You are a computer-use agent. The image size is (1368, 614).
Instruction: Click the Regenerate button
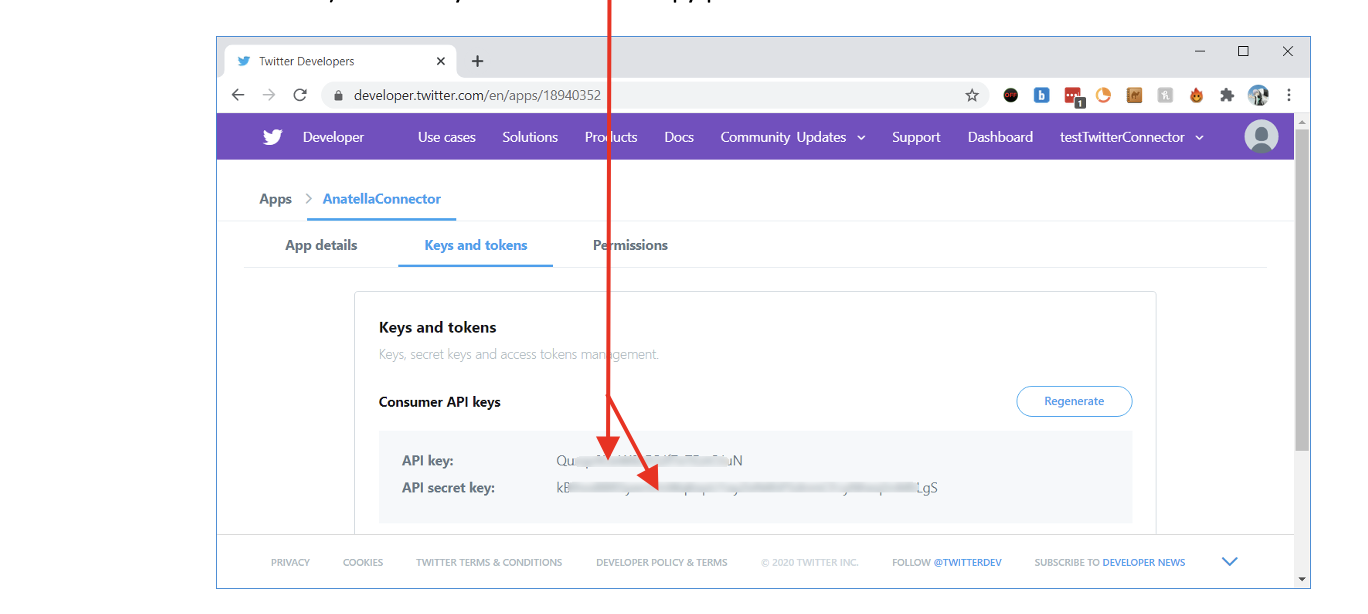1074,401
